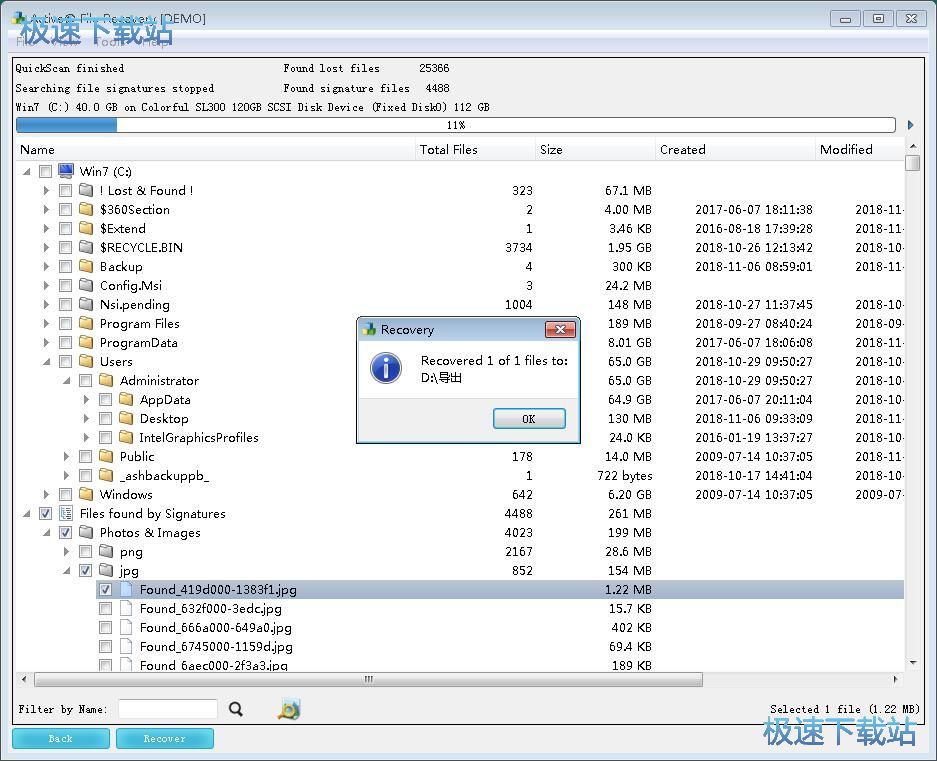Click the vertical scrollbar thumb
937x761 pixels.
point(912,163)
